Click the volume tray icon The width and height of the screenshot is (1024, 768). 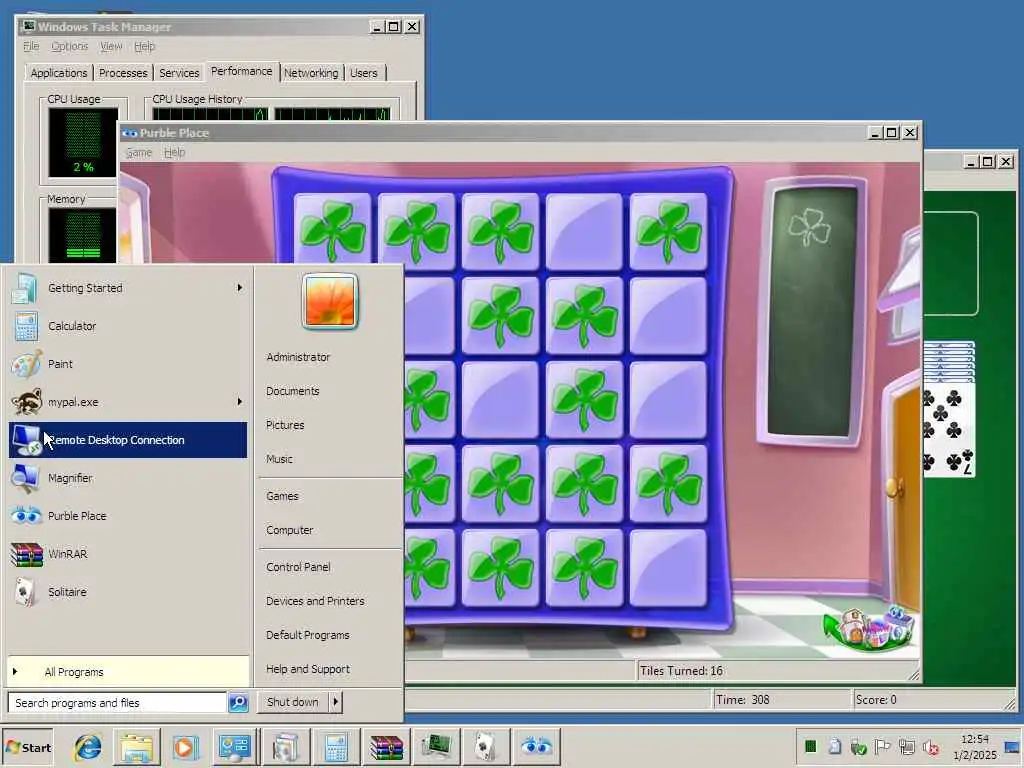[x=931, y=746]
